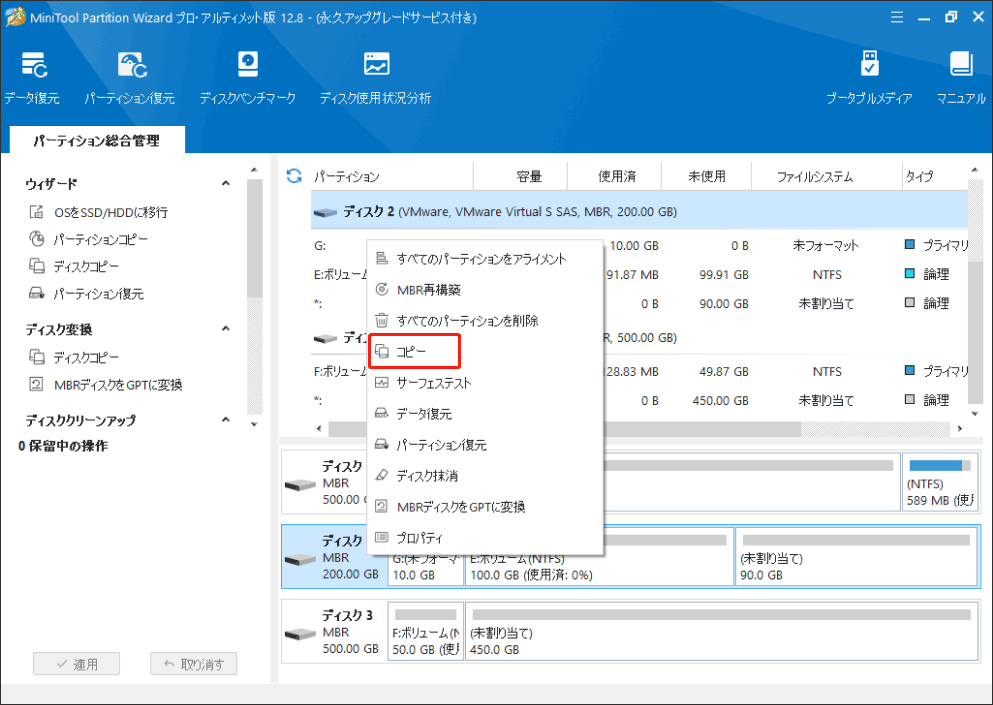This screenshot has height=705, width=993.
Task: Select コピー from the context menu
Action: click(x=410, y=351)
